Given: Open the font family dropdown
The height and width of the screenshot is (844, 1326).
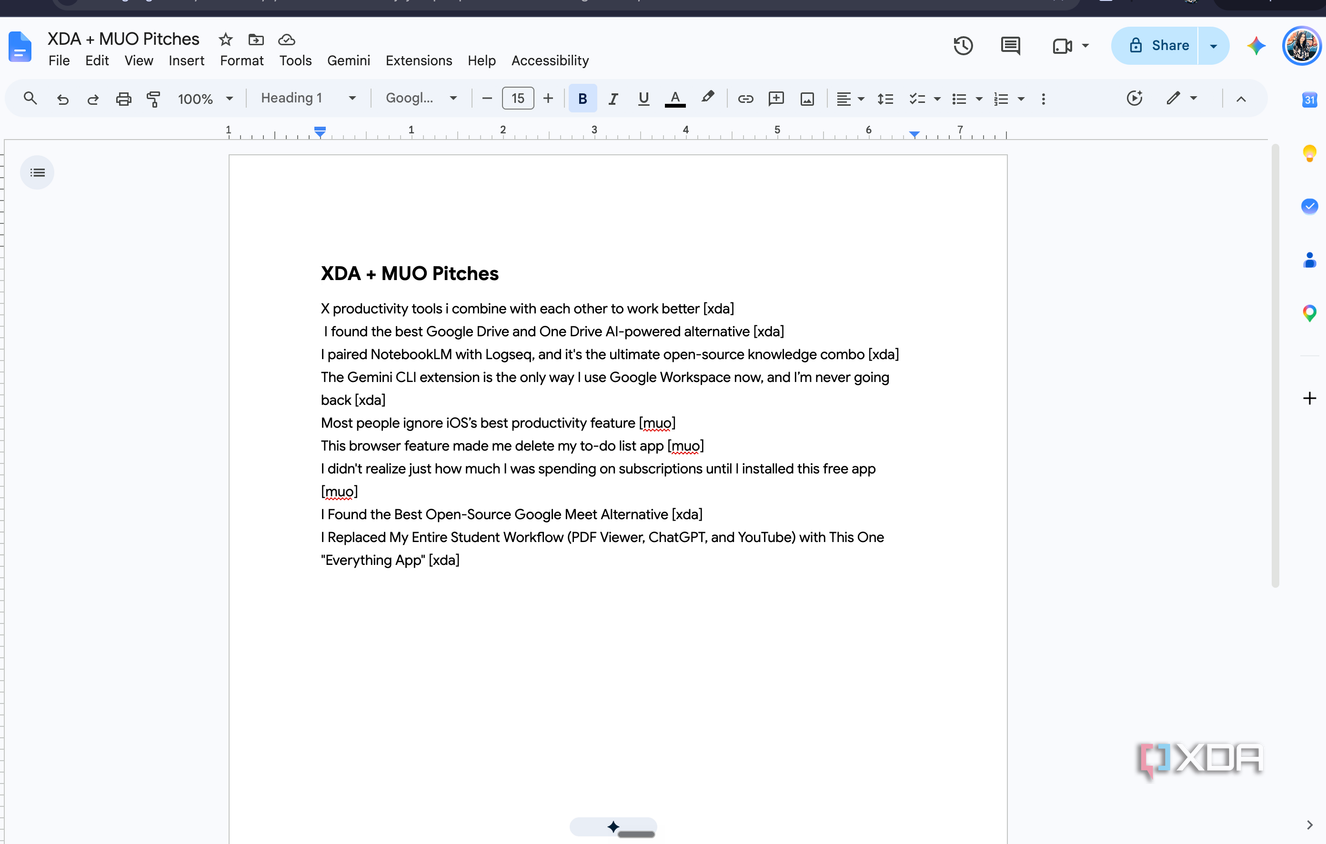Looking at the screenshot, I should pyautogui.click(x=421, y=98).
